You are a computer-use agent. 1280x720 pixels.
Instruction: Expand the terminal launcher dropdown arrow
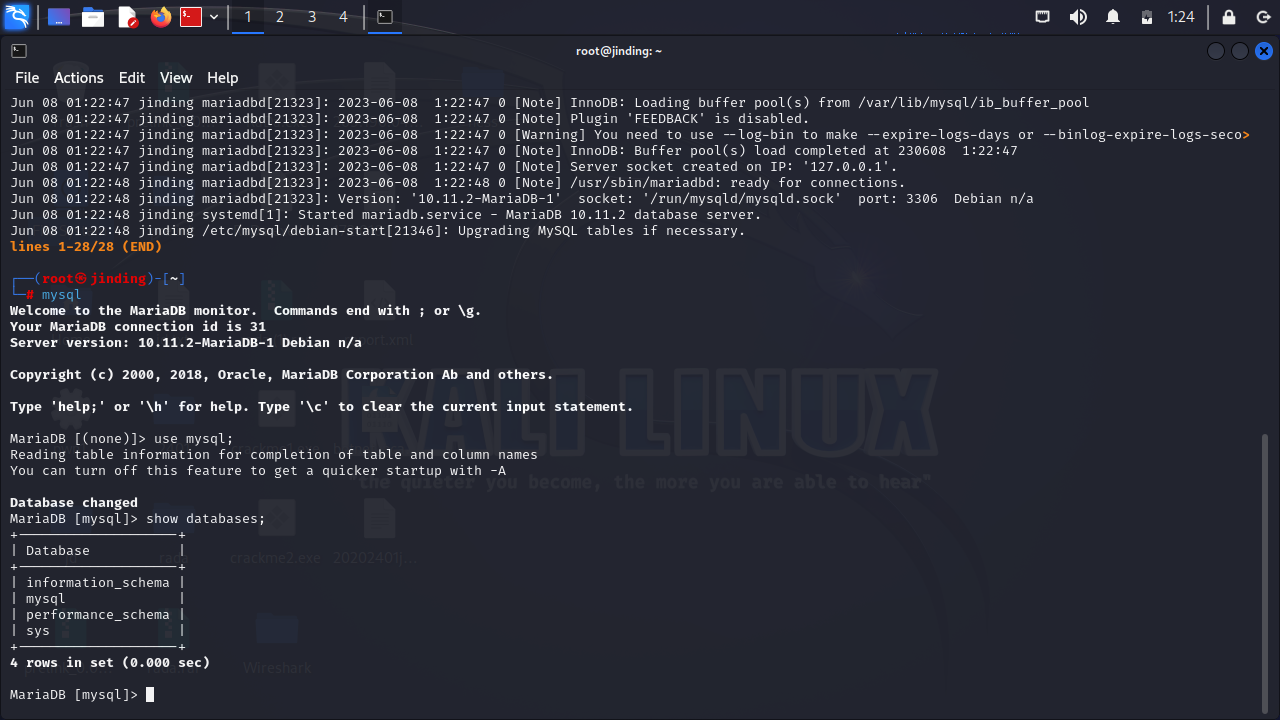(213, 17)
